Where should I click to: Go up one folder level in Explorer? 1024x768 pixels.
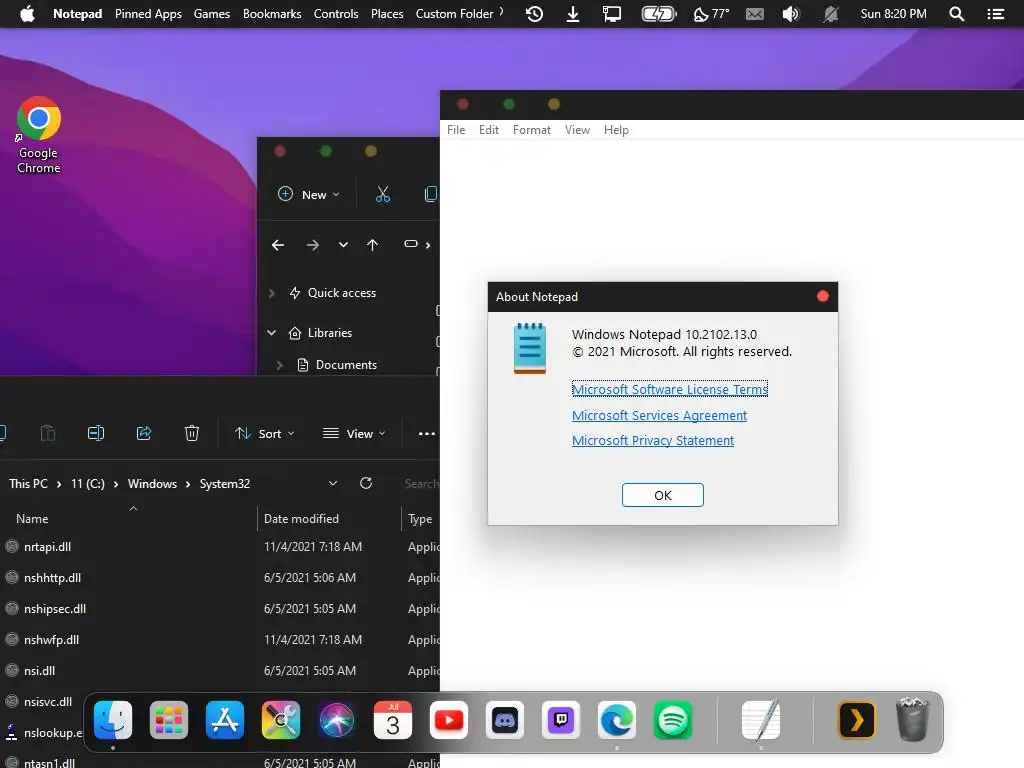pyautogui.click(x=372, y=245)
